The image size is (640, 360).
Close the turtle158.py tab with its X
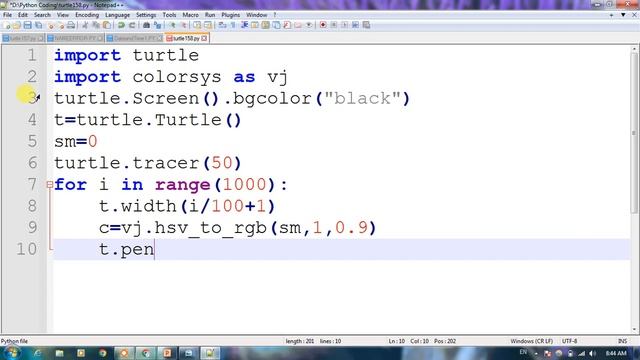point(204,38)
